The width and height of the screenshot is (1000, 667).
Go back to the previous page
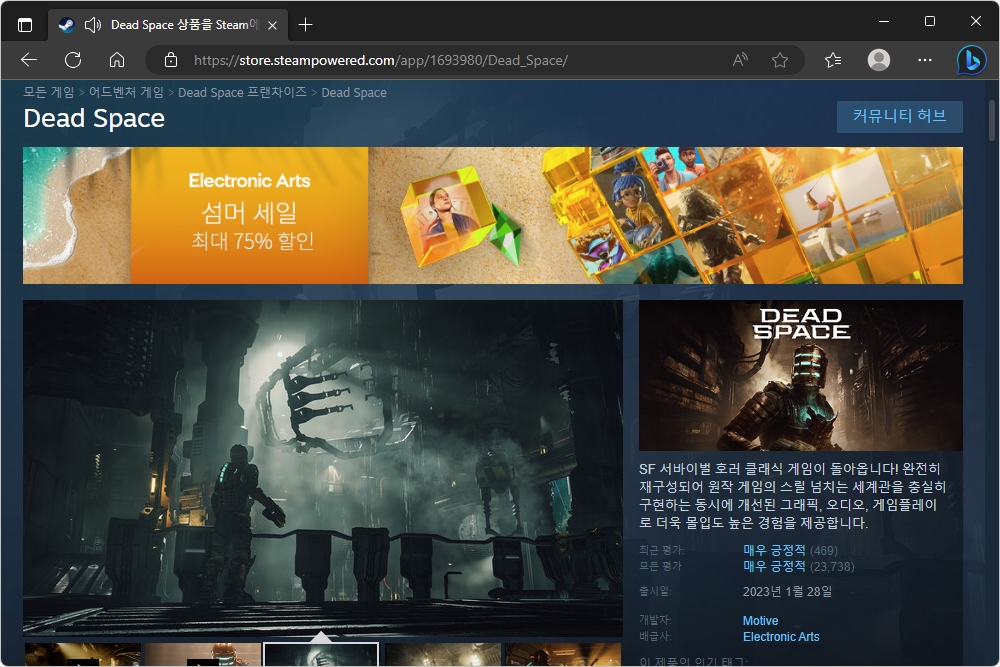tap(29, 60)
